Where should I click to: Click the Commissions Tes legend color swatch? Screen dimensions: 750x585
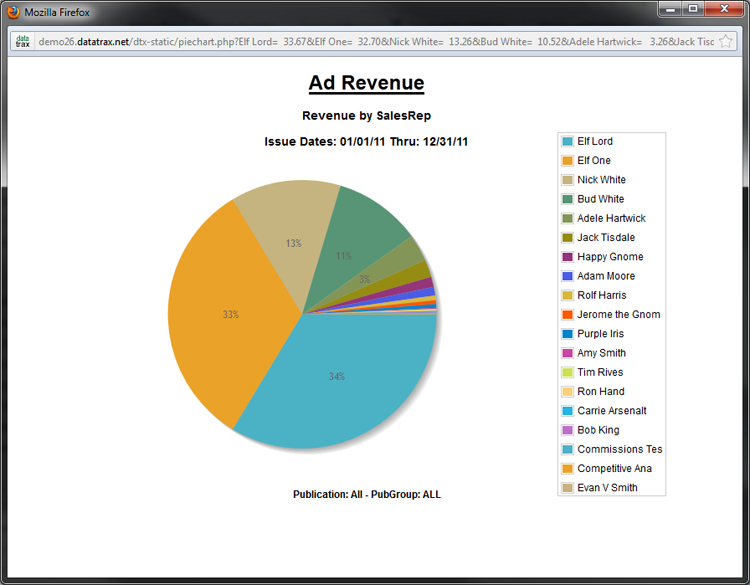click(x=567, y=449)
